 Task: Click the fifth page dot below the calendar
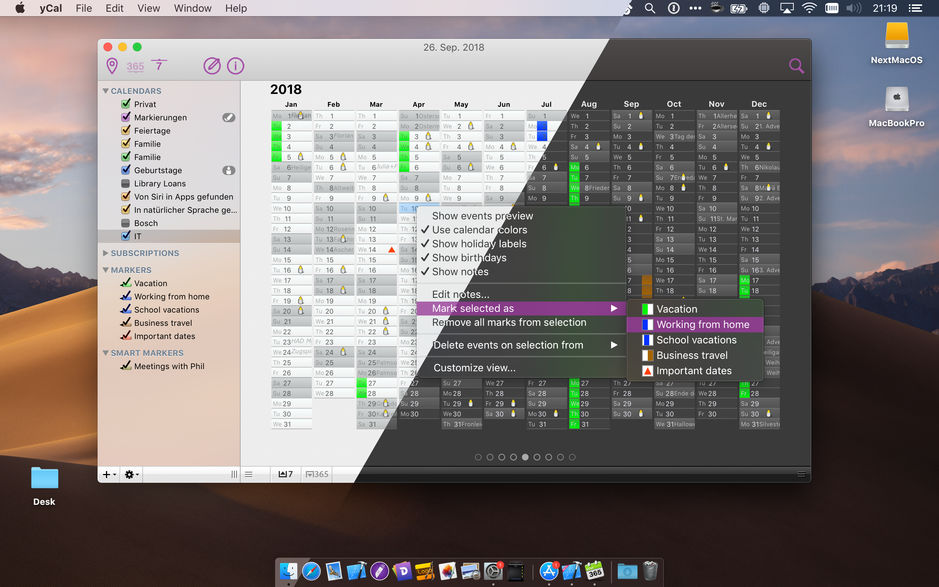pyautogui.click(x=525, y=456)
